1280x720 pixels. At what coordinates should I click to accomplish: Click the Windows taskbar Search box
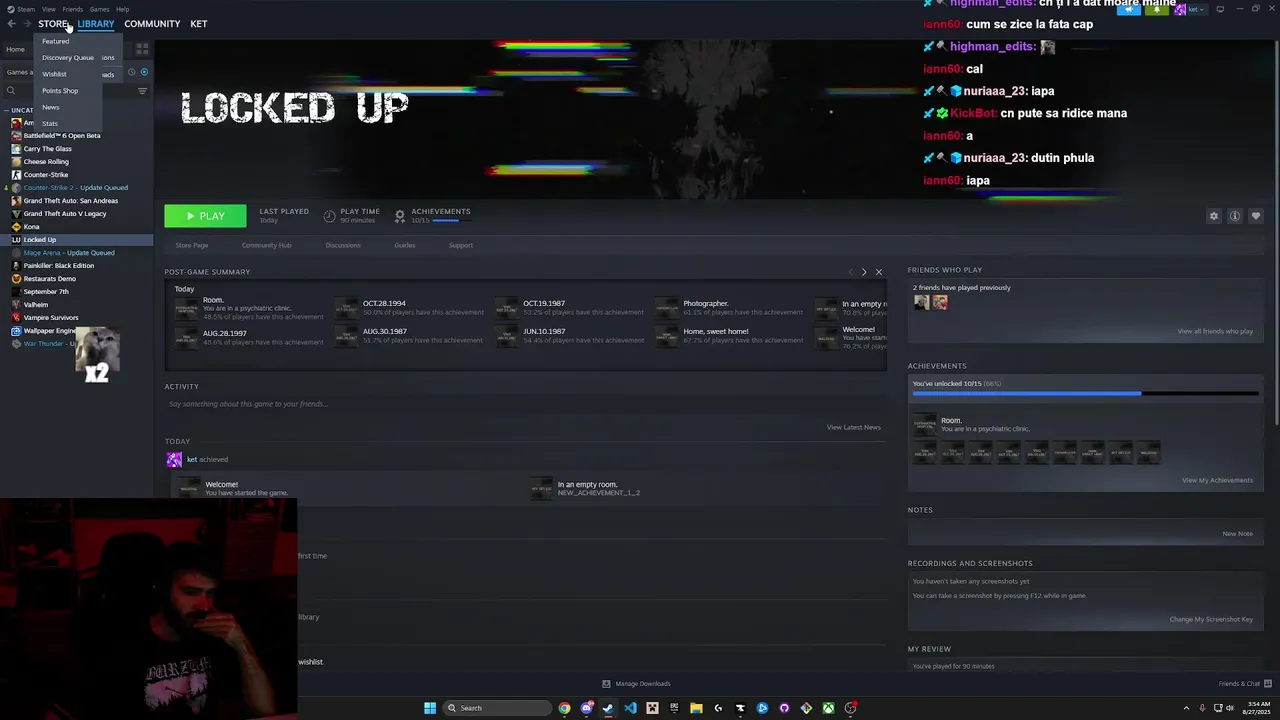click(x=497, y=708)
